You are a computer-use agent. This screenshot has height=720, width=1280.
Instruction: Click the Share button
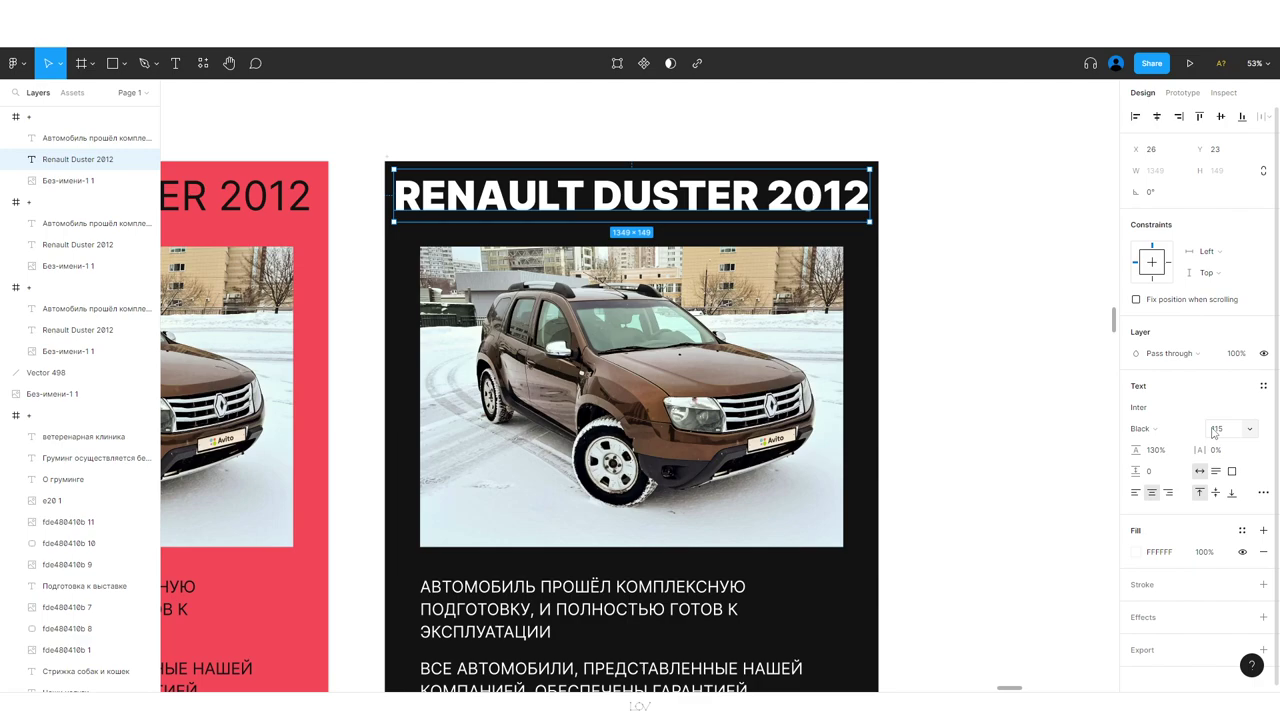(x=1152, y=63)
